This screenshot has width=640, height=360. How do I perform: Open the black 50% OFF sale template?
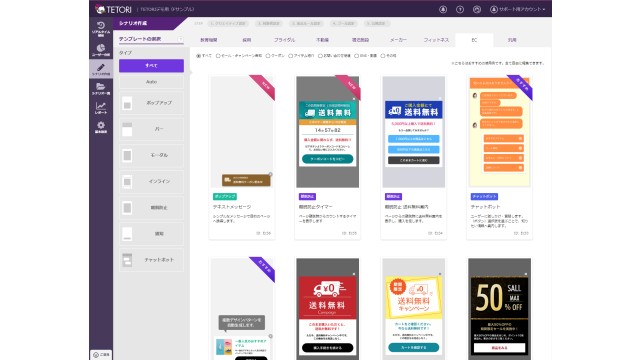click(x=500, y=309)
